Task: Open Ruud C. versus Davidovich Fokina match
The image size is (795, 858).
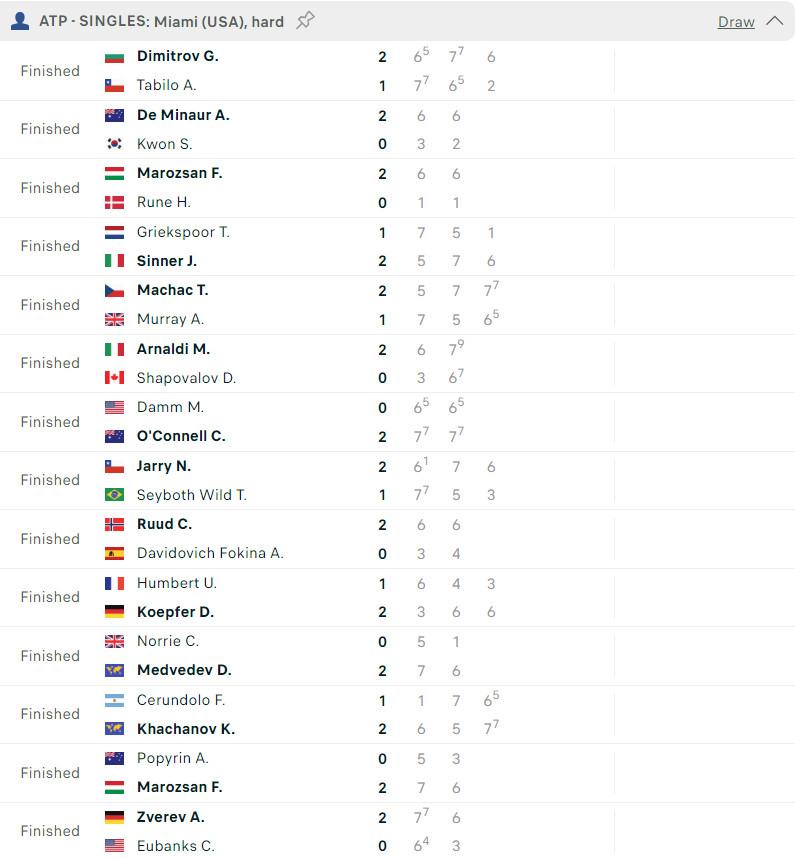Action: pyautogui.click(x=397, y=539)
